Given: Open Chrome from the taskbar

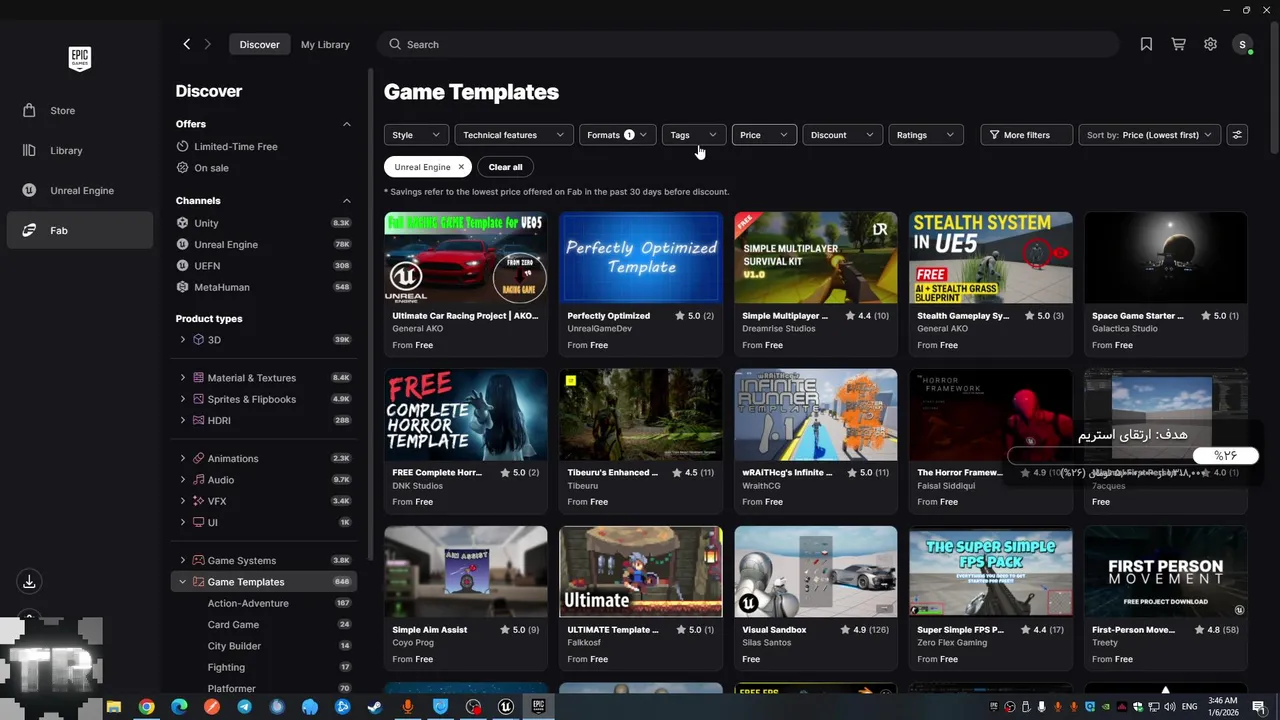Looking at the screenshot, I should [x=147, y=707].
